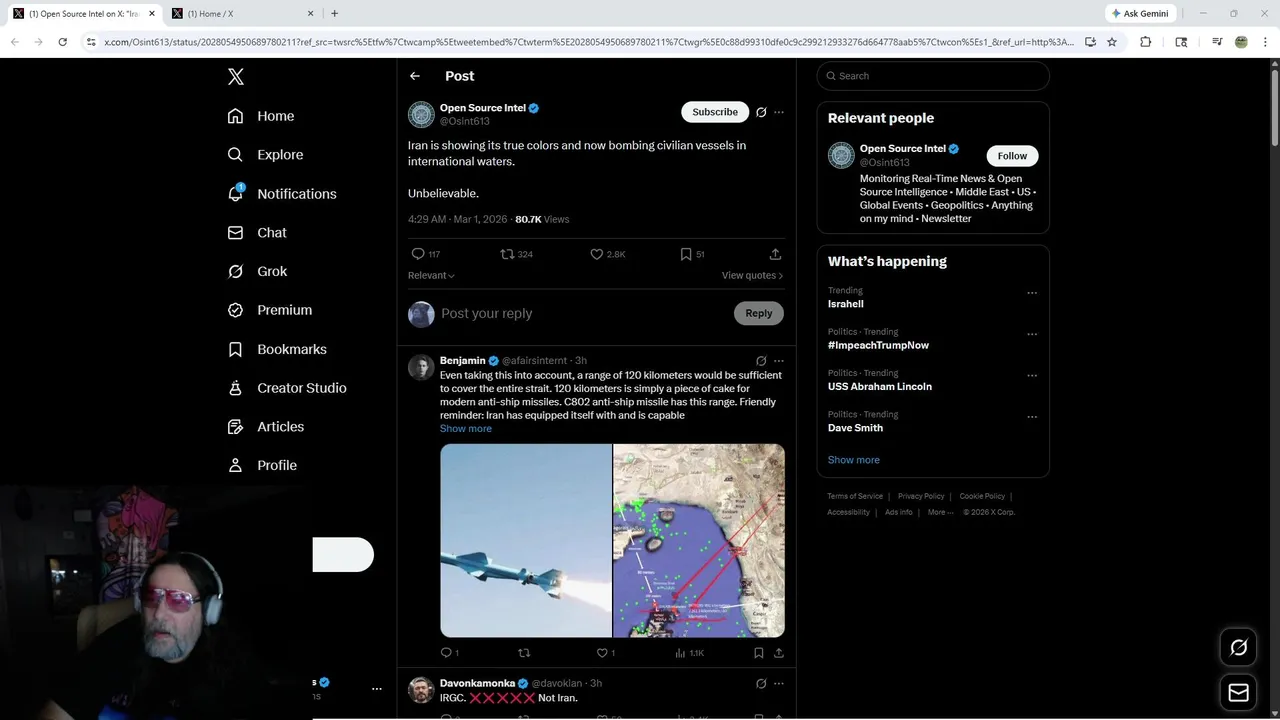Follow Open Source Intel in Relevant people
This screenshot has height=720, width=1280.
(1012, 156)
